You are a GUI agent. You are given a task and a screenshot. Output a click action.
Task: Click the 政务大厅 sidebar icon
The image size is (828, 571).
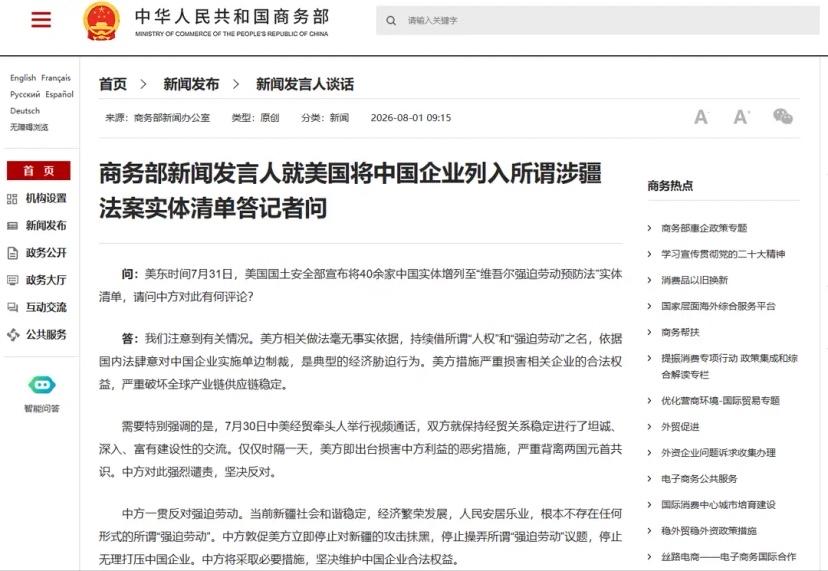click(12, 280)
